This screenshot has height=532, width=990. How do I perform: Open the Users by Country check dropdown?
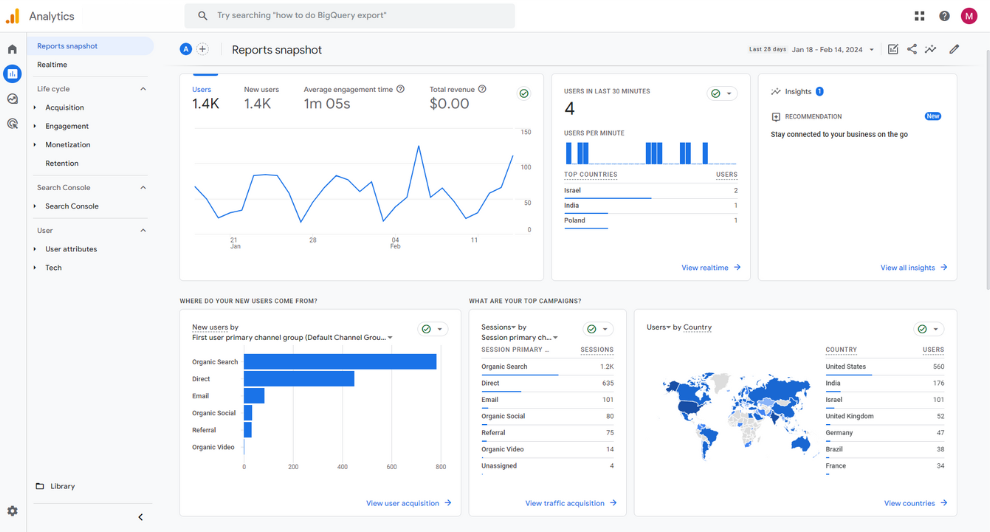pyautogui.click(x=929, y=329)
